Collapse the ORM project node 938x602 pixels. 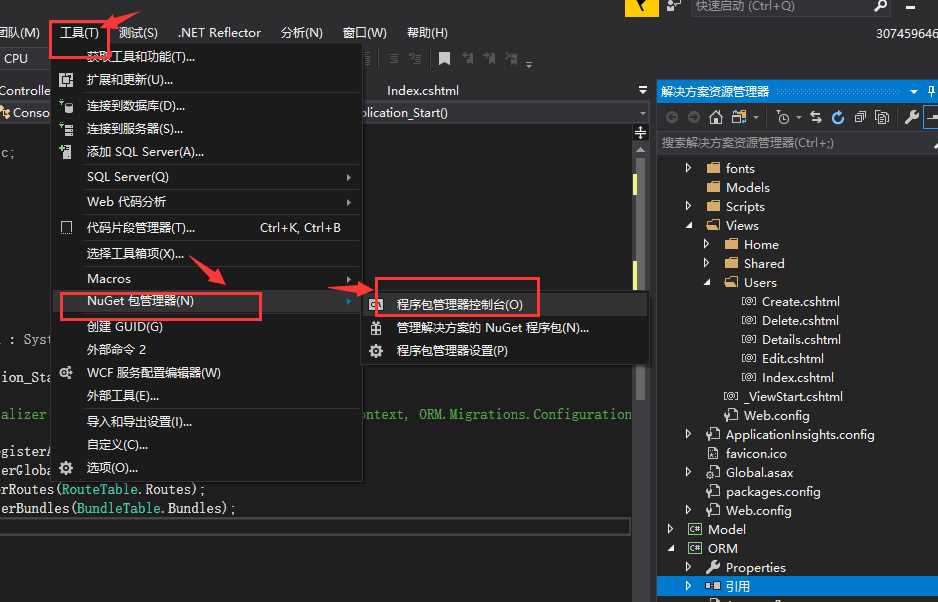[671, 548]
